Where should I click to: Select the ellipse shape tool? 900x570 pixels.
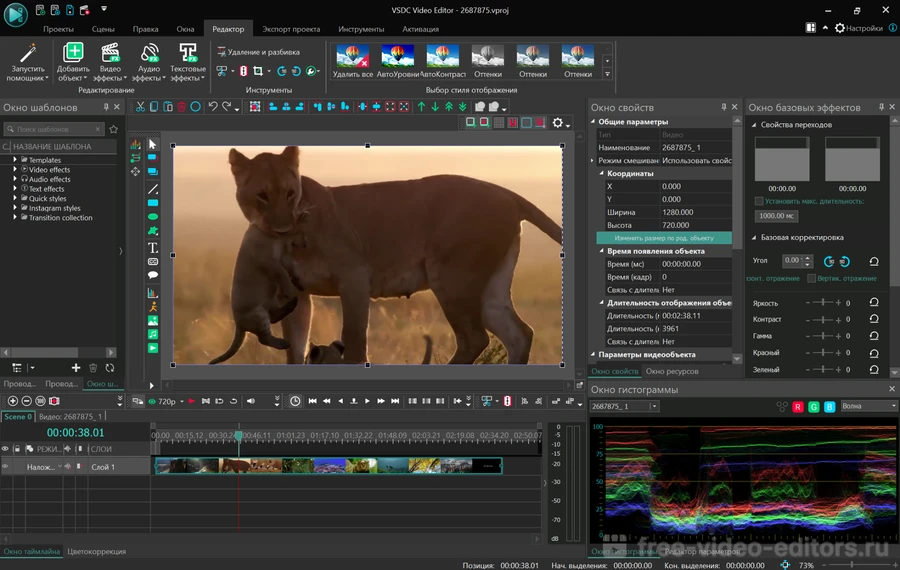153,216
